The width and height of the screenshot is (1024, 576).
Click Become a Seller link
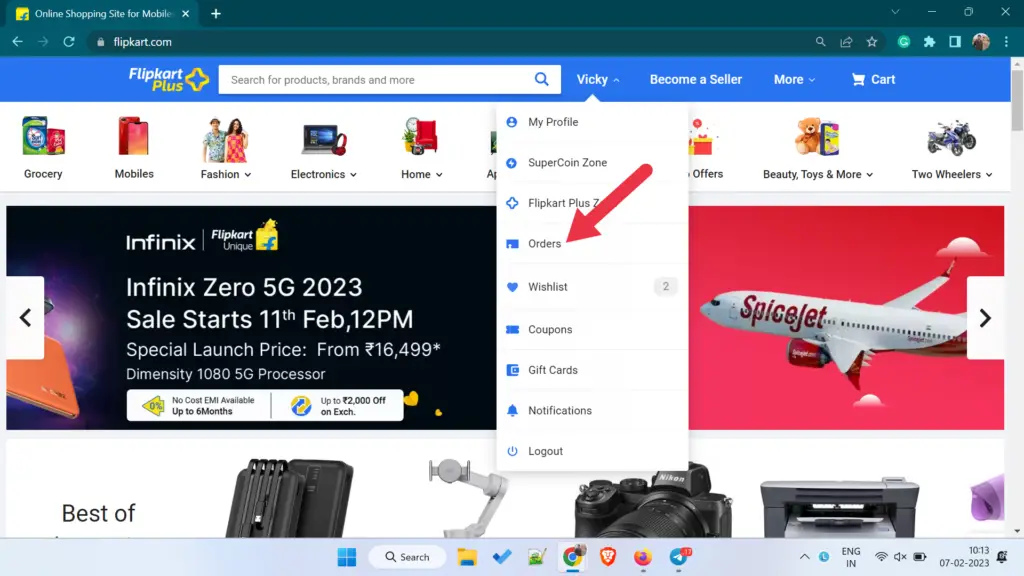click(x=696, y=80)
